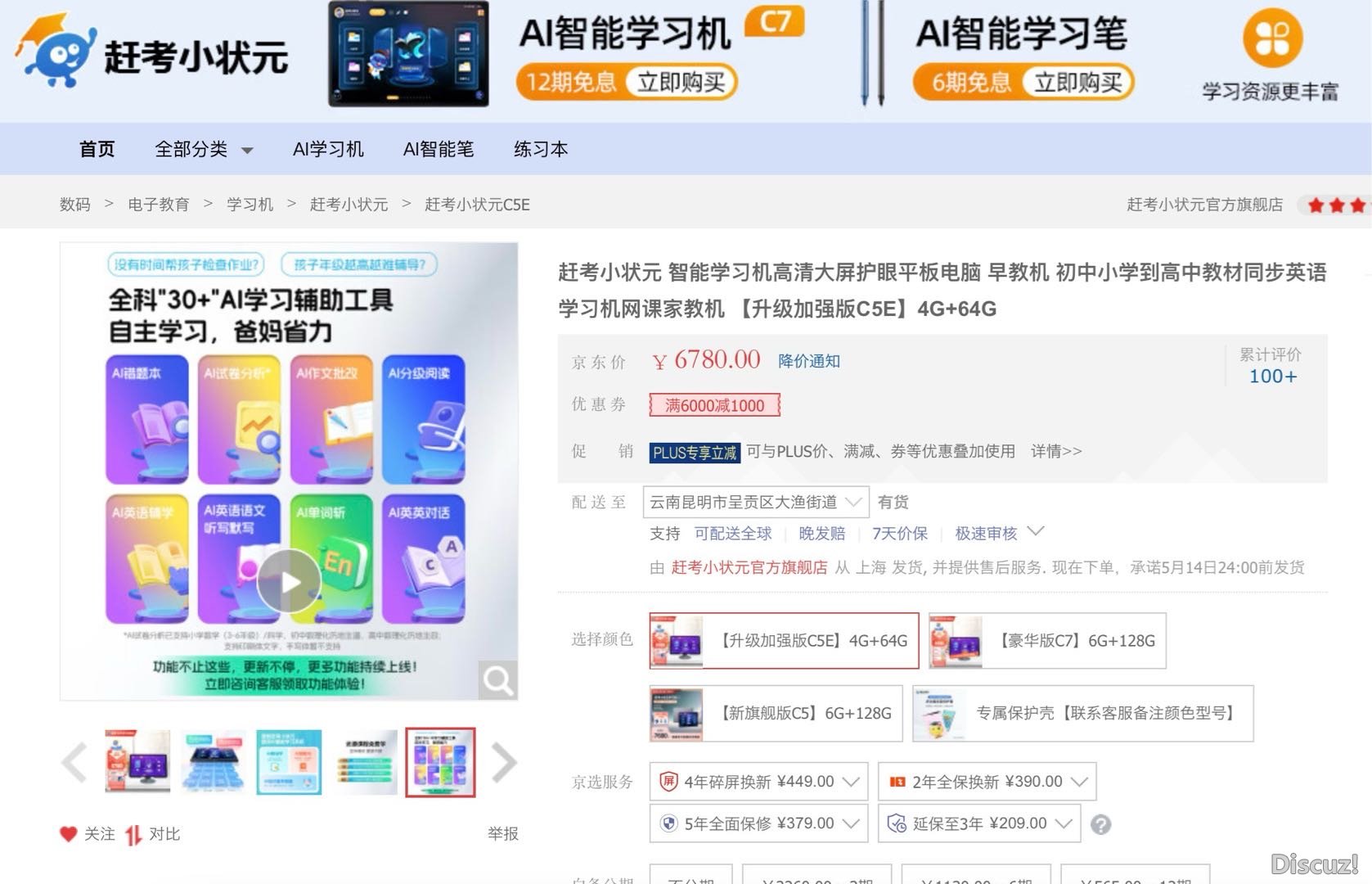
Task: Click 可配送全球 support link
Action: point(733,534)
